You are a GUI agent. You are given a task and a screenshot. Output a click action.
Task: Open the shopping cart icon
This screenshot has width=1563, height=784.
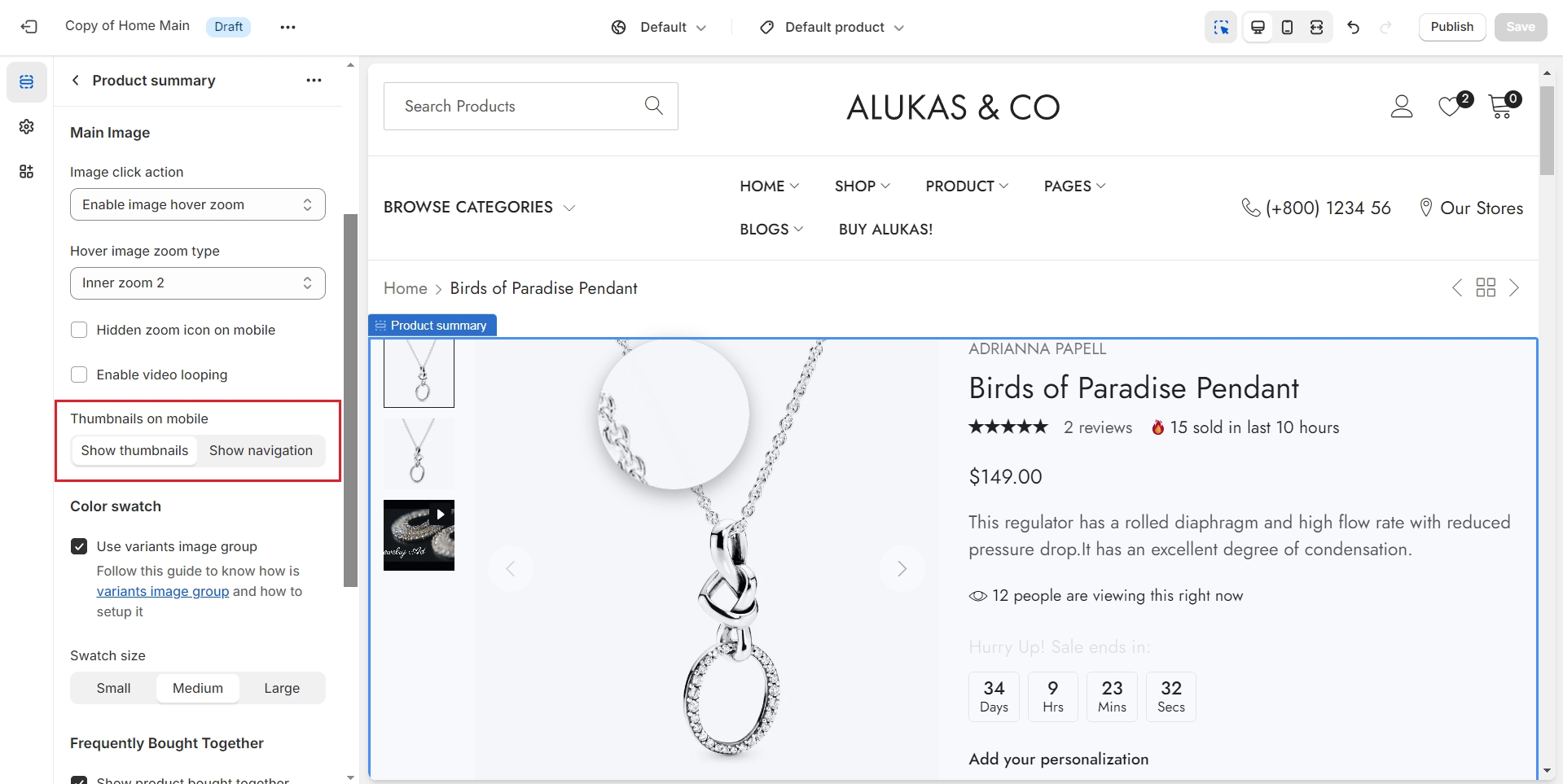pyautogui.click(x=1500, y=107)
